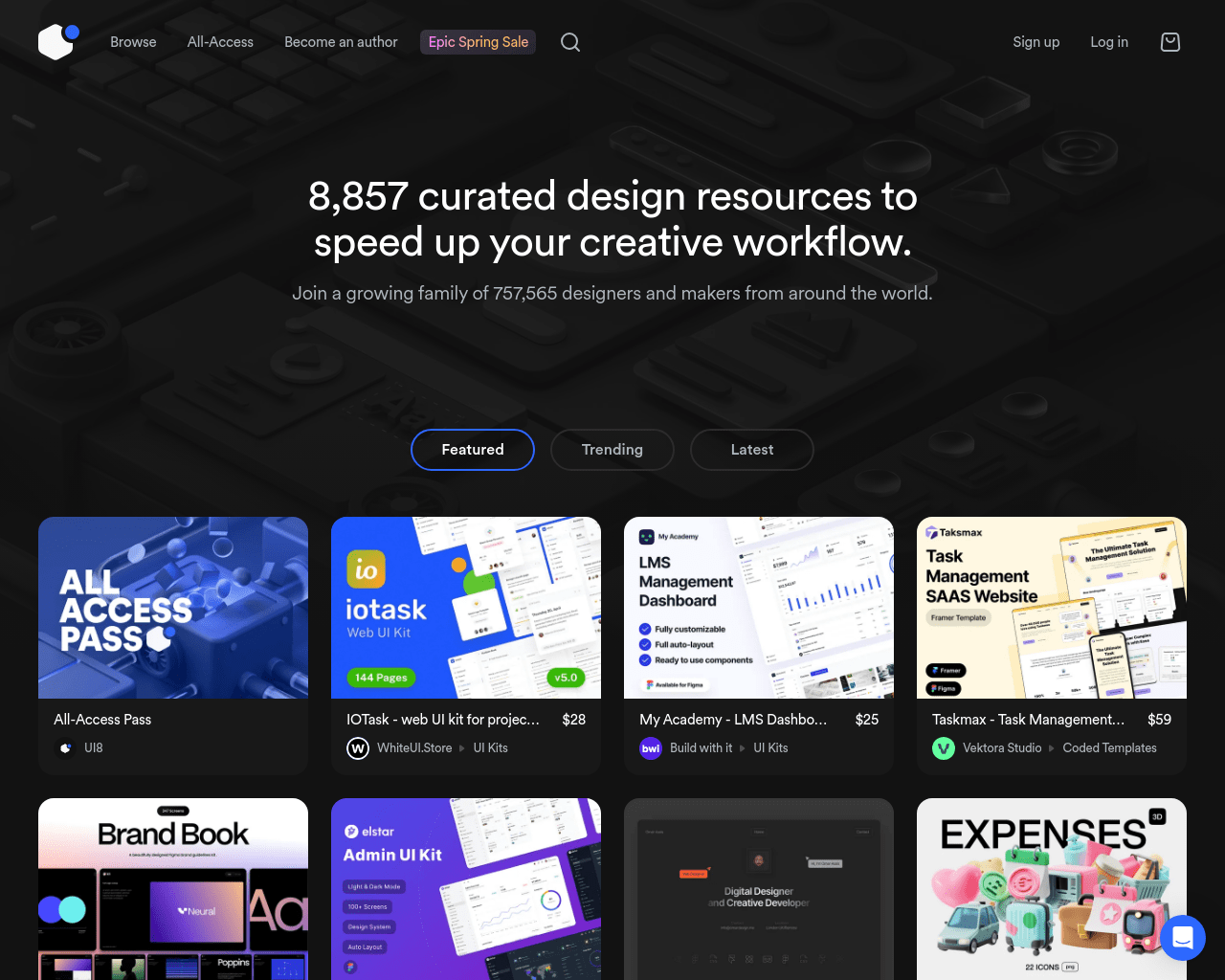1225x980 pixels.
Task: Open the All-Access Pass title link
Action: click(x=102, y=720)
